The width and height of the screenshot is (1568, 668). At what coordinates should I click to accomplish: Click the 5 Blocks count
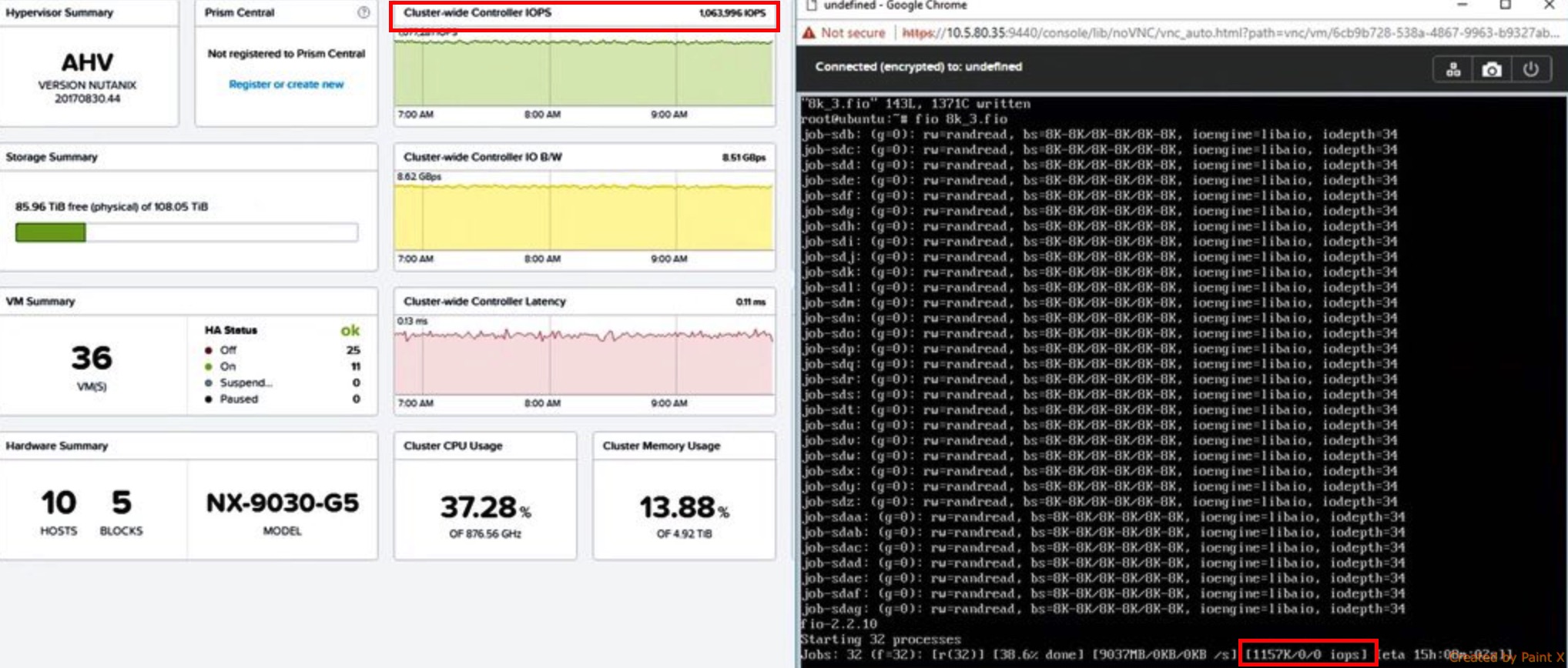tap(121, 503)
